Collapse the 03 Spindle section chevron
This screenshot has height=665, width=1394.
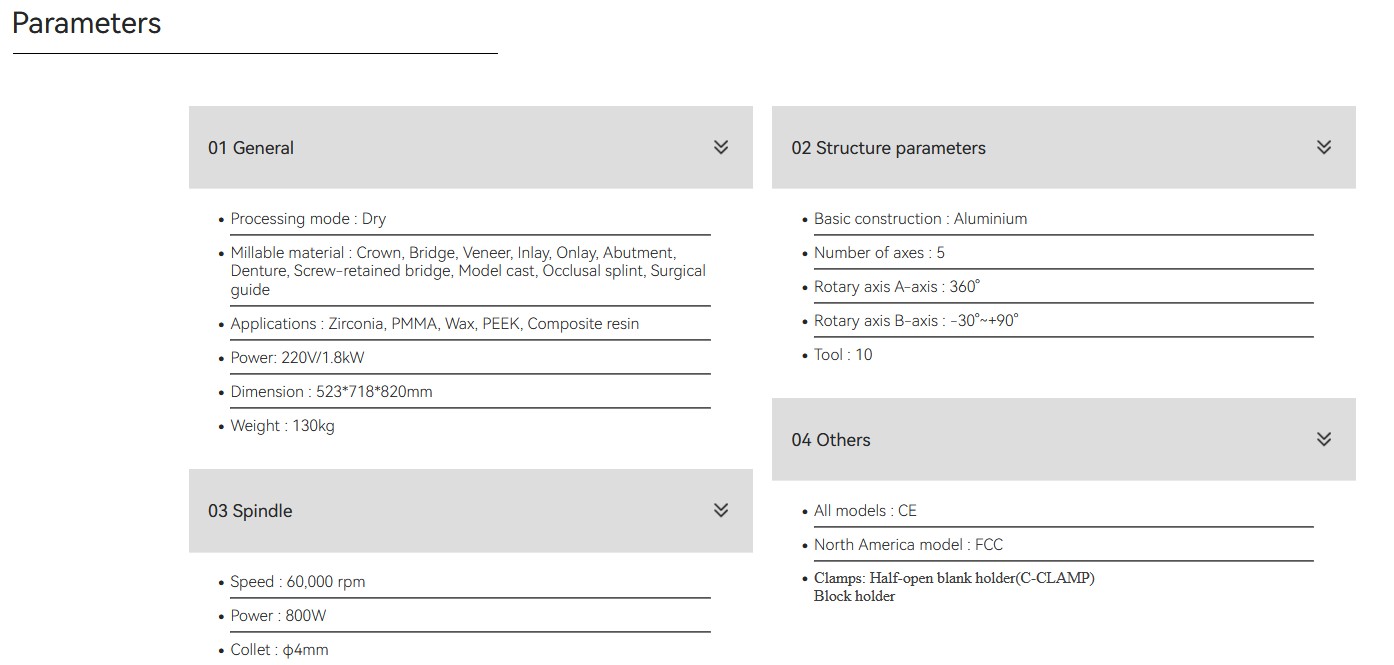coord(721,511)
